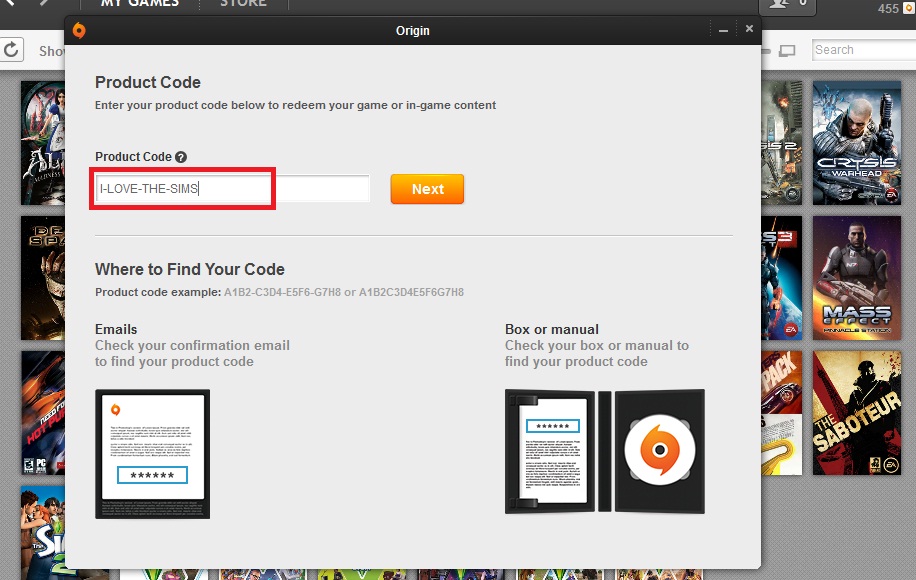Select the Crysis 2 game tile
916x580 pixels.
[782, 143]
